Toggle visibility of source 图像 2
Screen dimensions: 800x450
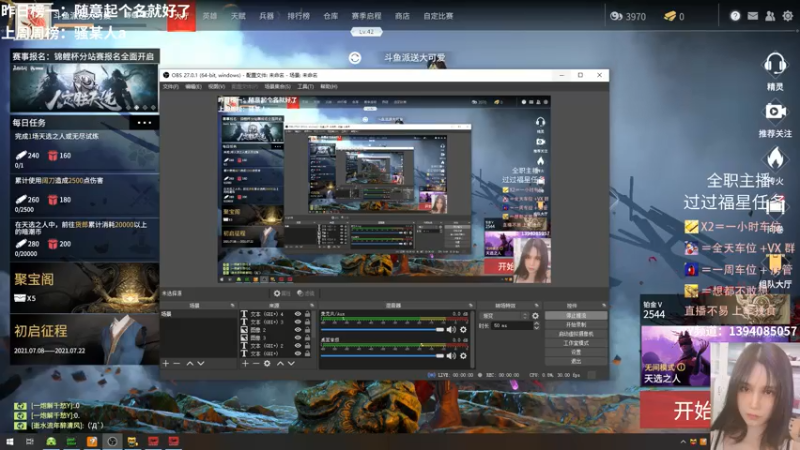pos(297,330)
